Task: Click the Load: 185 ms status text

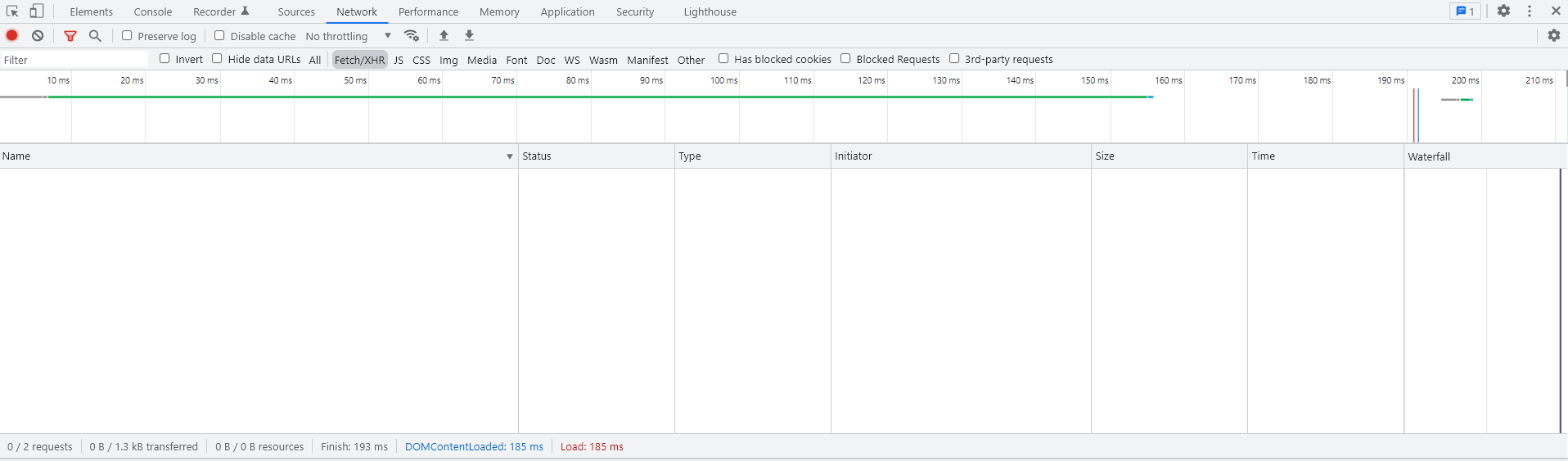Action: 592,447
